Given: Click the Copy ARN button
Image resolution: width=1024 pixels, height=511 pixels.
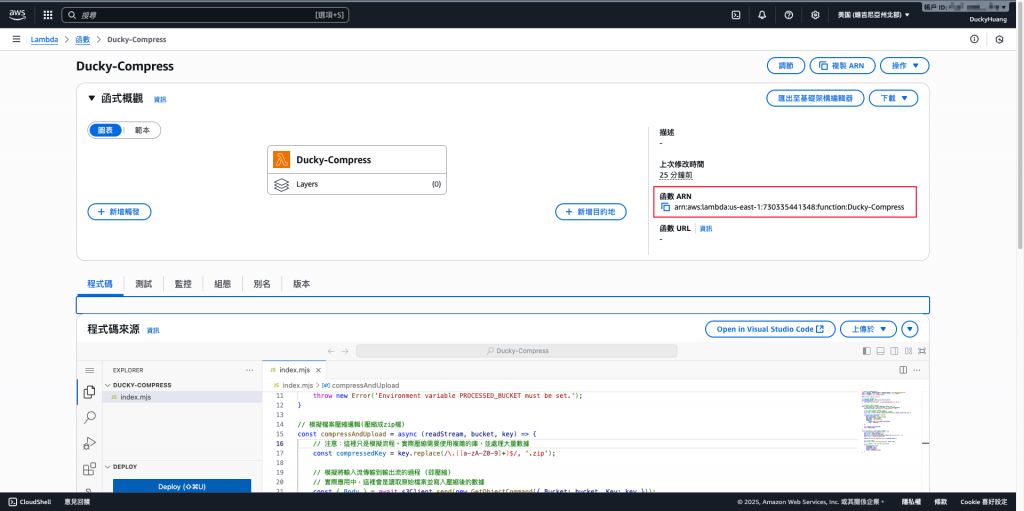Looking at the screenshot, I should (842, 65).
